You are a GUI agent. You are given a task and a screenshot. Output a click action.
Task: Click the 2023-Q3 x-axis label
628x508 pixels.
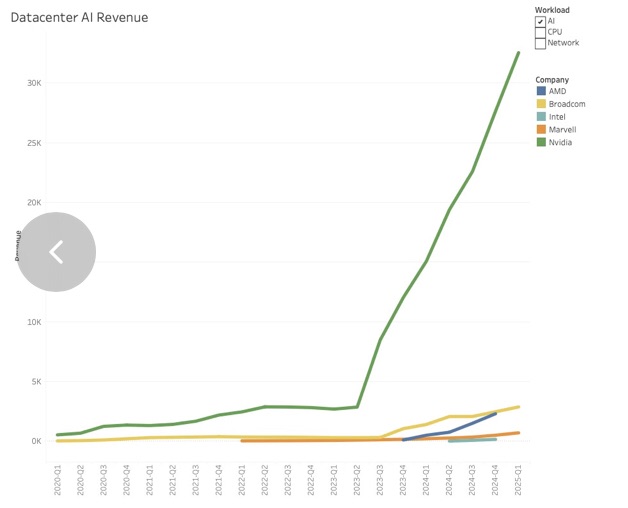tap(380, 478)
